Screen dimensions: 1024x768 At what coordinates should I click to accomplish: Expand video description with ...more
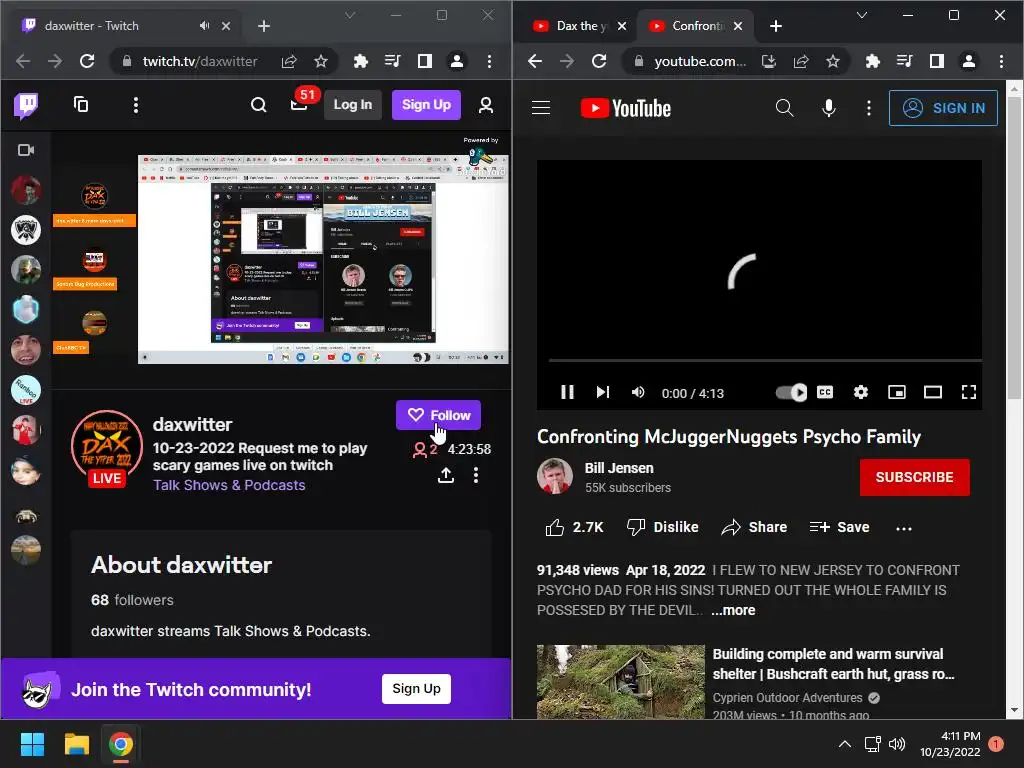pyautogui.click(x=733, y=610)
